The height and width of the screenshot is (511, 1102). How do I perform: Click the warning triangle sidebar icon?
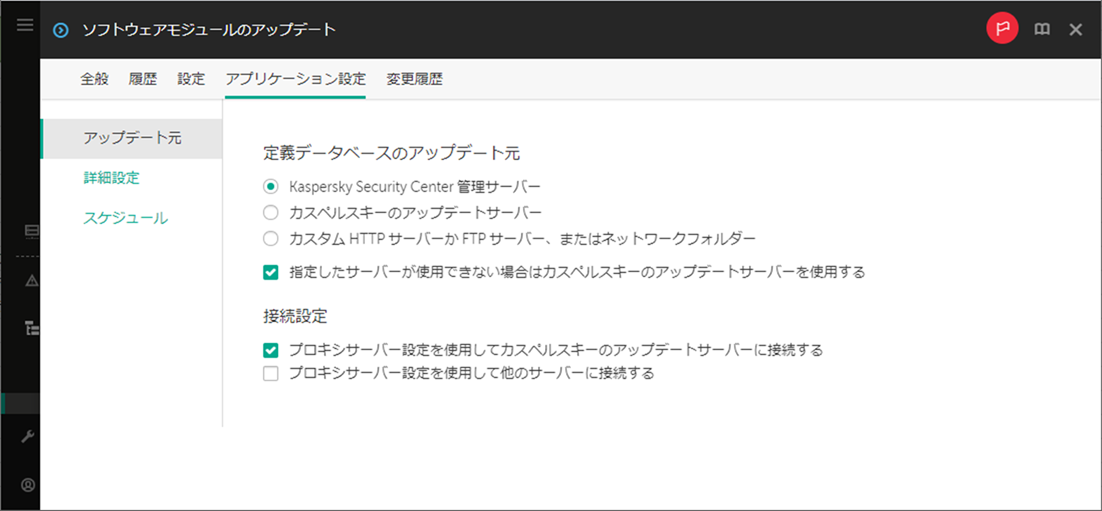click(x=31, y=280)
